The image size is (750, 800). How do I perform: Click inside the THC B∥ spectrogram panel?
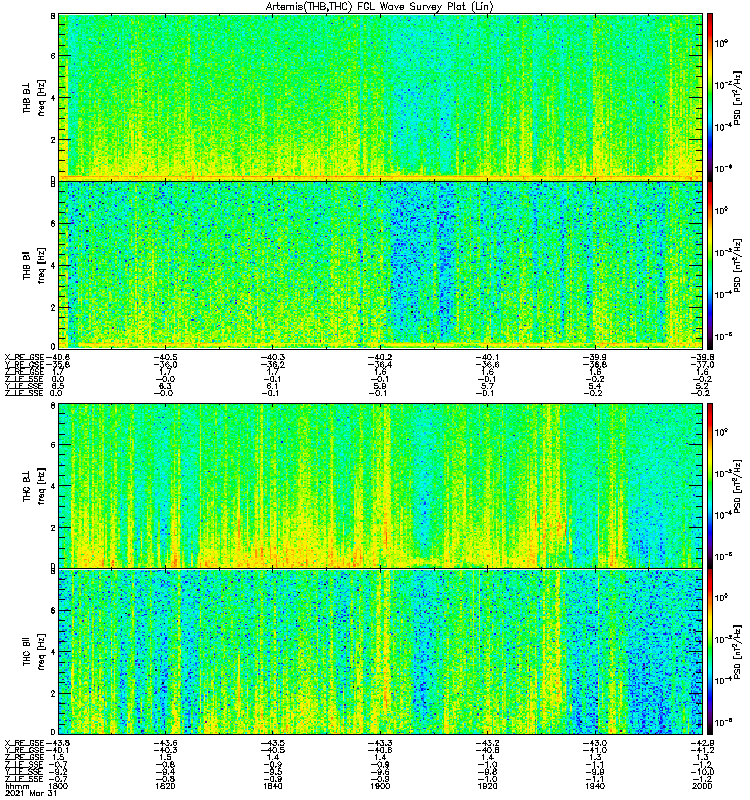pos(381,652)
